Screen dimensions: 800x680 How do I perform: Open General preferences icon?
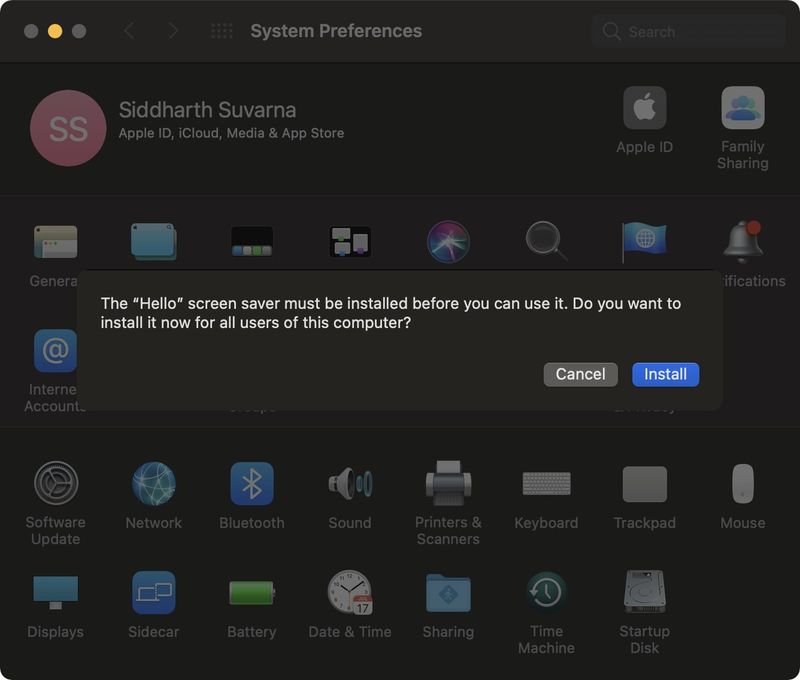click(56, 242)
